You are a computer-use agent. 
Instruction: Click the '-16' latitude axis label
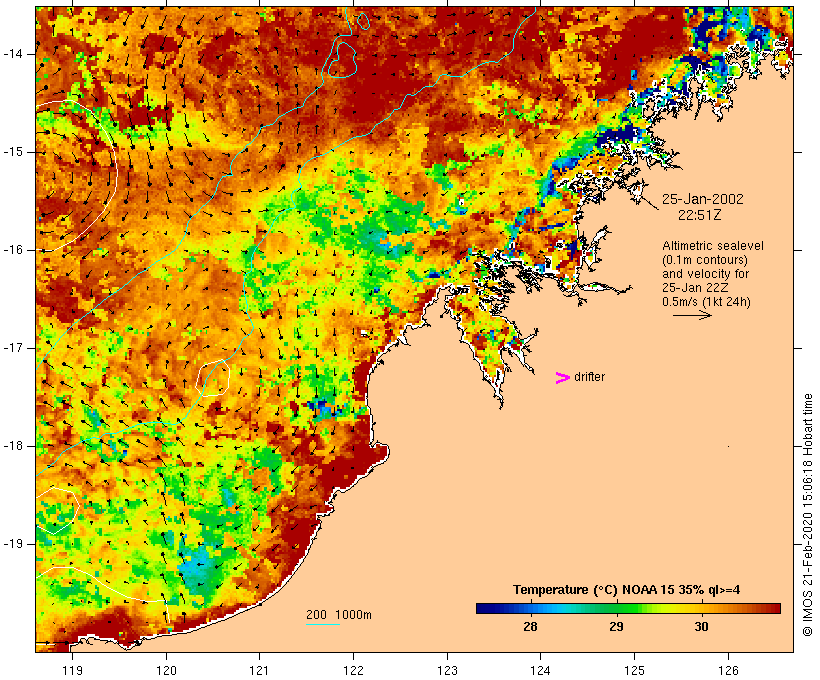pyautogui.click(x=13, y=250)
